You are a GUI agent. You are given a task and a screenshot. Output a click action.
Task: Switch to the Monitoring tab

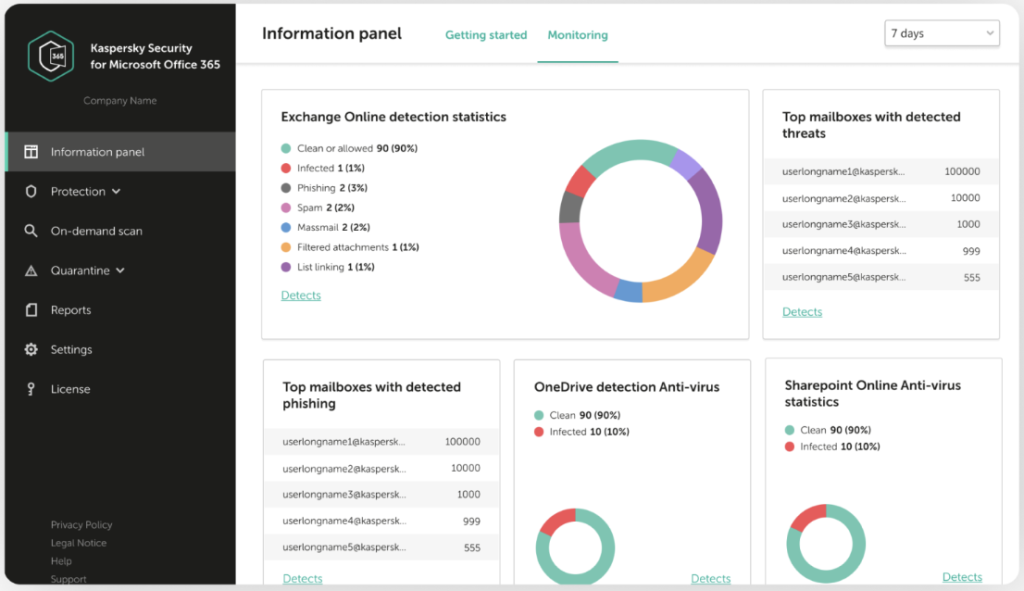click(577, 35)
